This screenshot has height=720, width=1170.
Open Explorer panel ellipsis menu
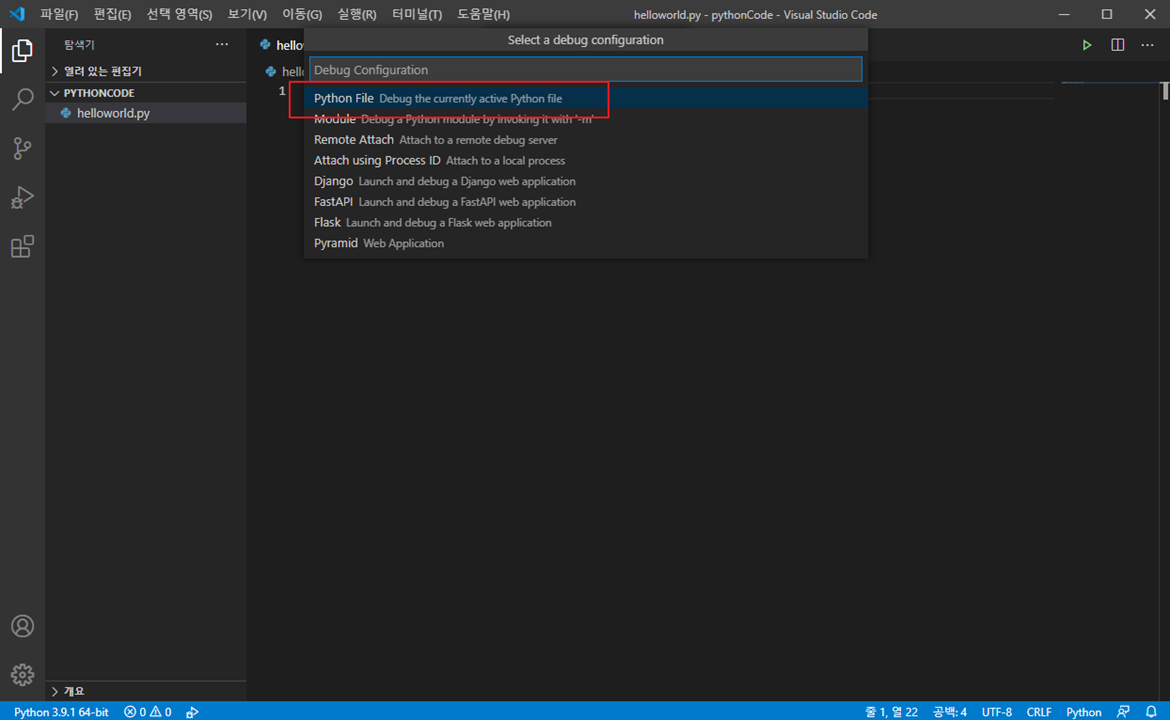click(222, 45)
